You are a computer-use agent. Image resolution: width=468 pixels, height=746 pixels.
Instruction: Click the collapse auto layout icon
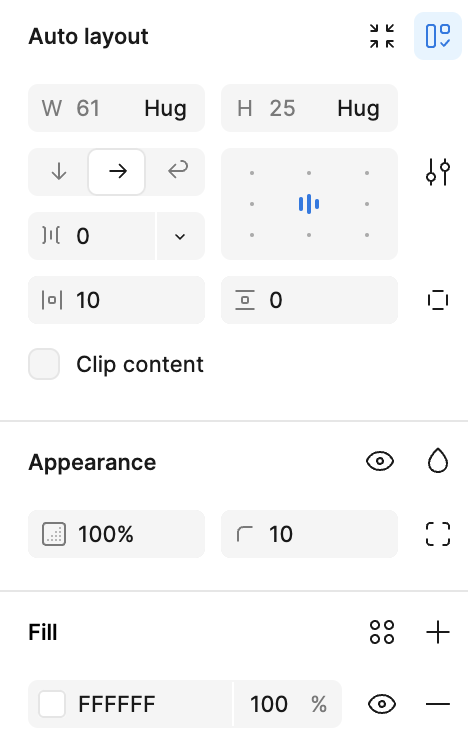point(382,36)
